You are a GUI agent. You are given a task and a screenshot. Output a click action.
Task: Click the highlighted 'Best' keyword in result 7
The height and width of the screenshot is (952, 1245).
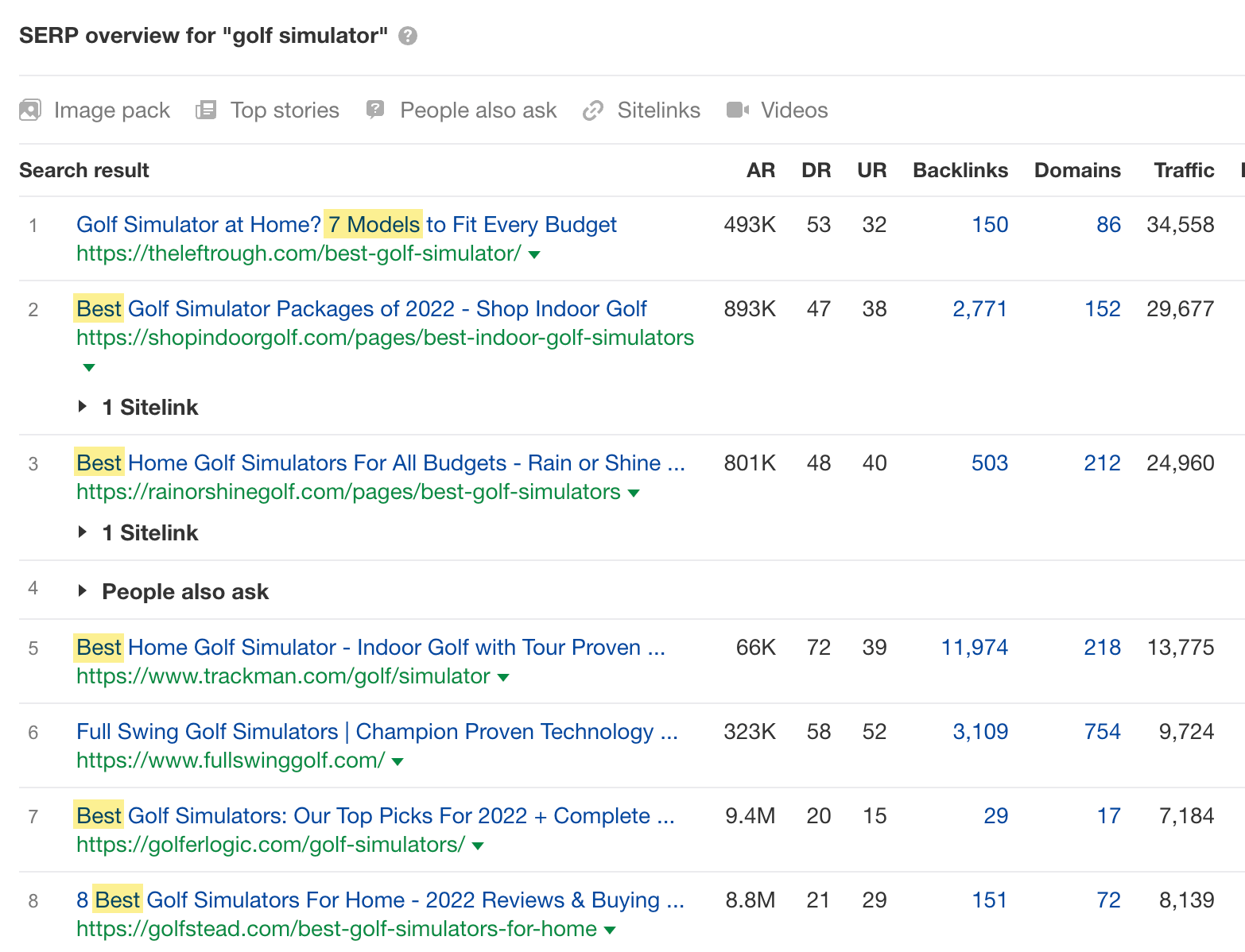99,815
